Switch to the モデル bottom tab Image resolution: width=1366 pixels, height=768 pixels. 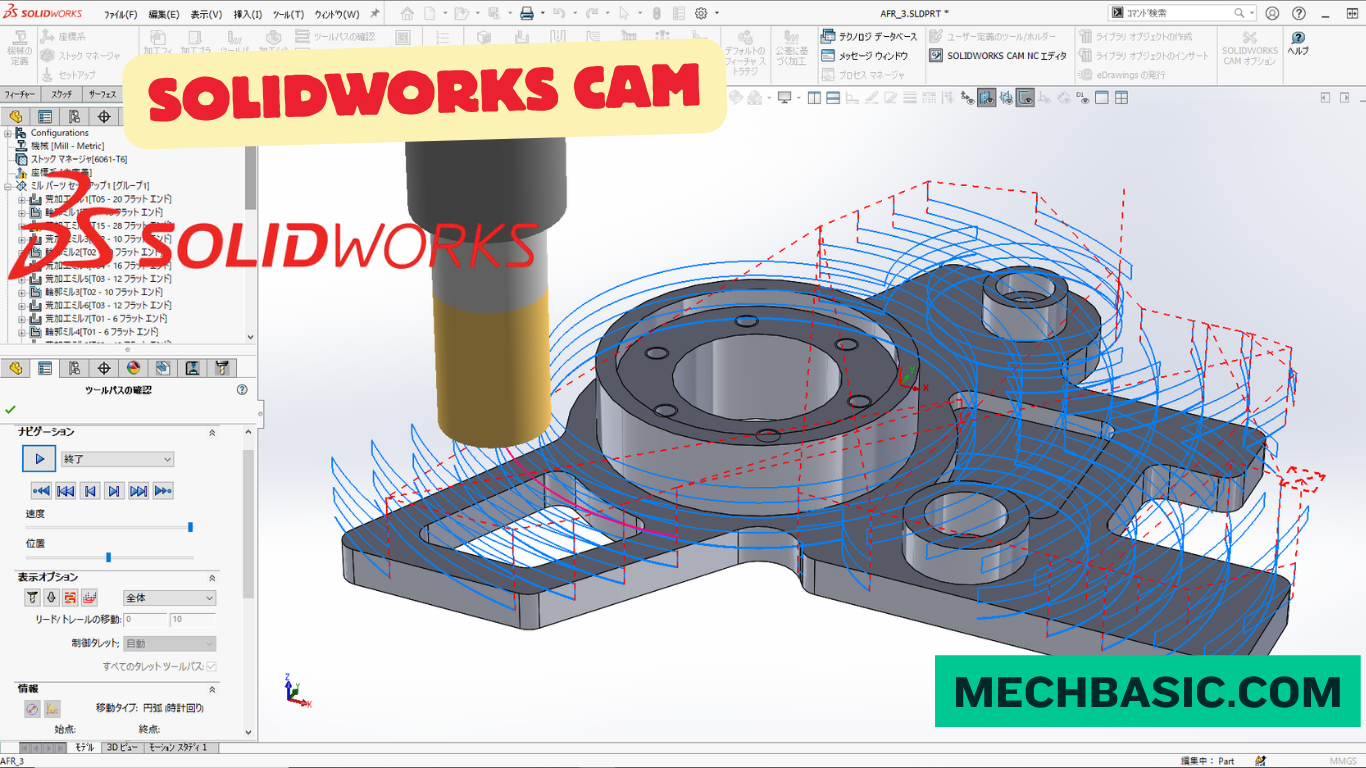[x=84, y=747]
